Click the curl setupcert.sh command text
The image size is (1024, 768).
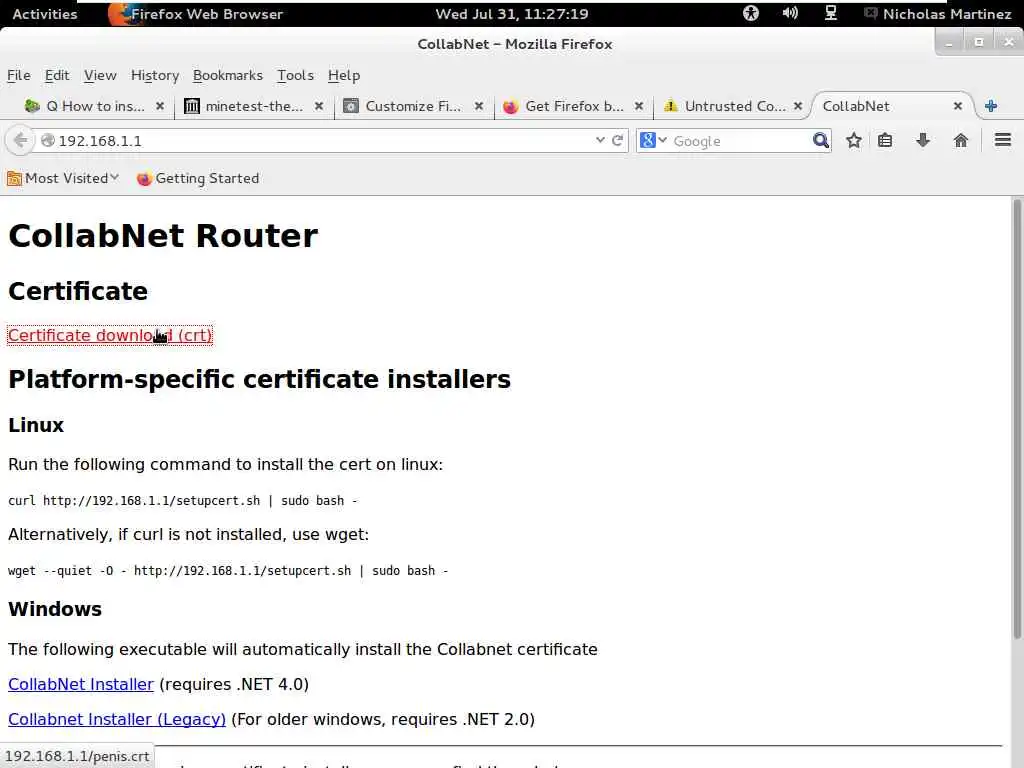[x=183, y=501]
